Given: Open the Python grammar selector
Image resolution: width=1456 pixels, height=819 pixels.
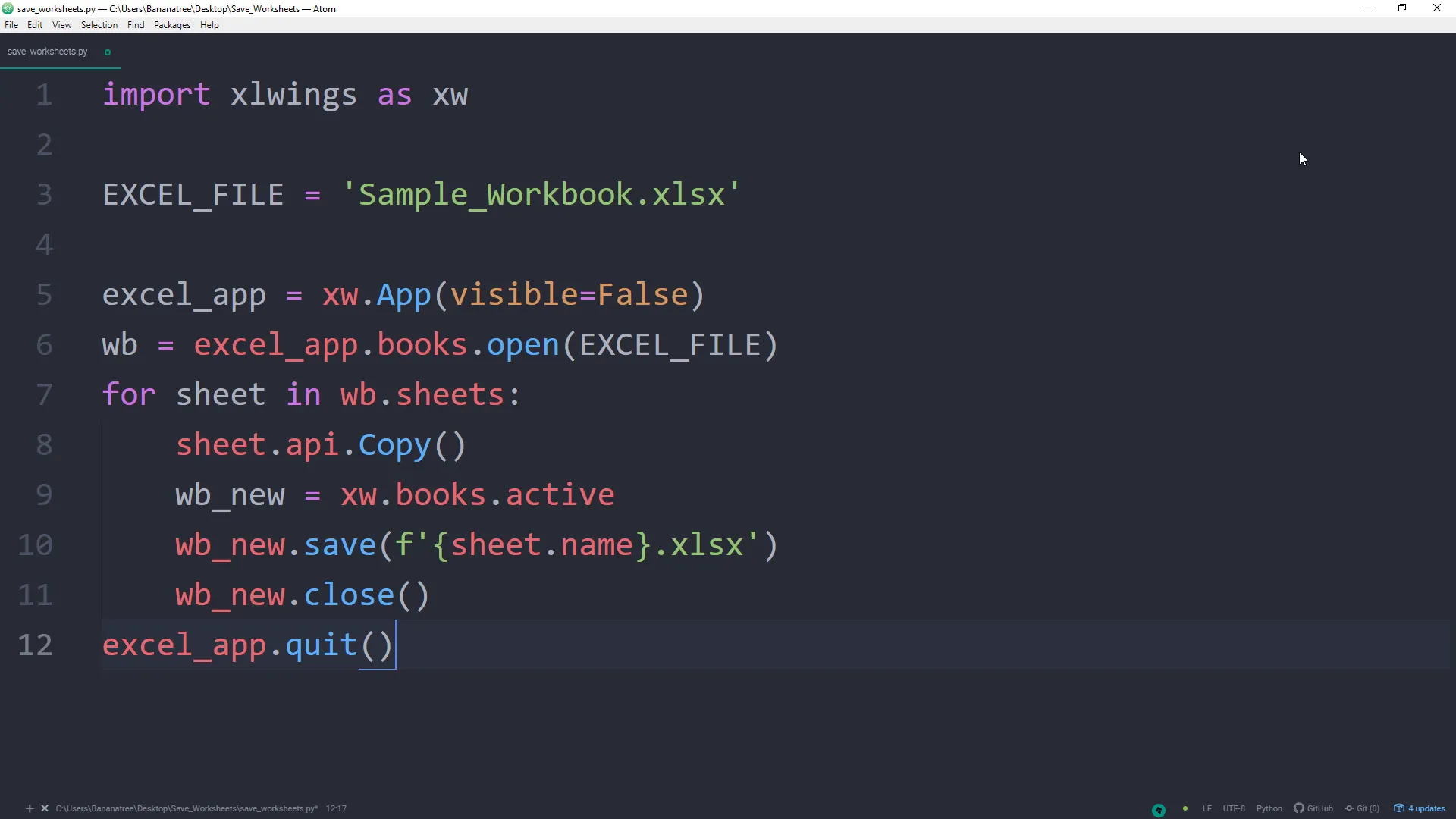Looking at the screenshot, I should pyautogui.click(x=1269, y=808).
